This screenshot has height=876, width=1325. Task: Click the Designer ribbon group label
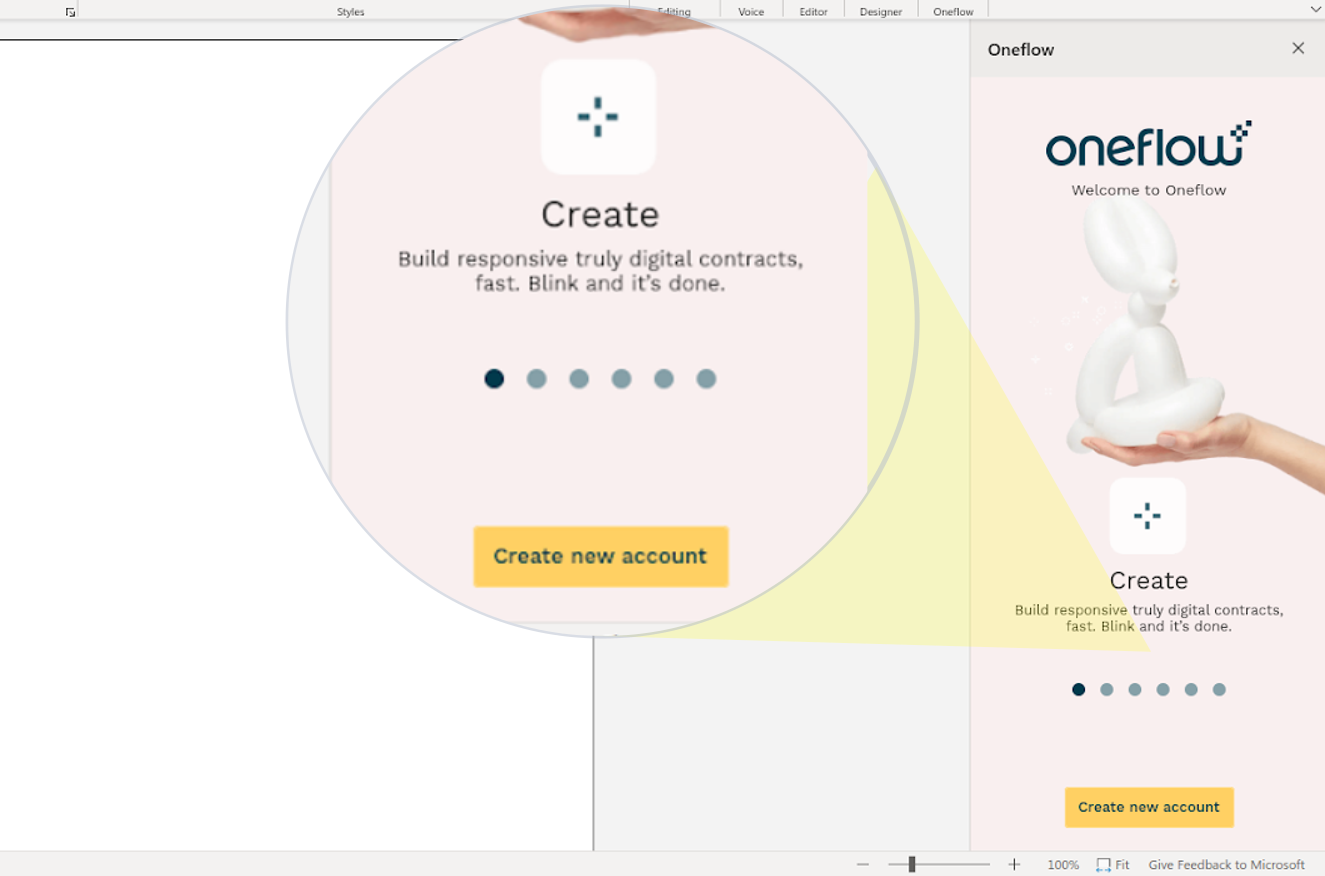tap(881, 12)
